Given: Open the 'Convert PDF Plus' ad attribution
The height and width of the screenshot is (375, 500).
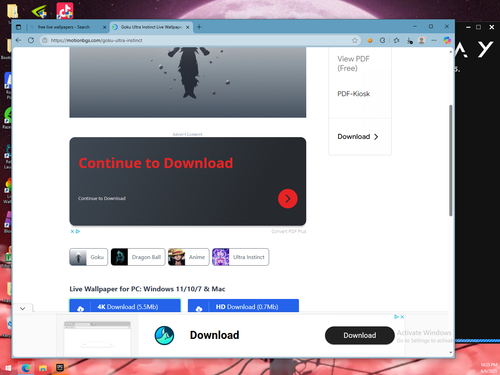Looking at the screenshot, I should 289,231.
